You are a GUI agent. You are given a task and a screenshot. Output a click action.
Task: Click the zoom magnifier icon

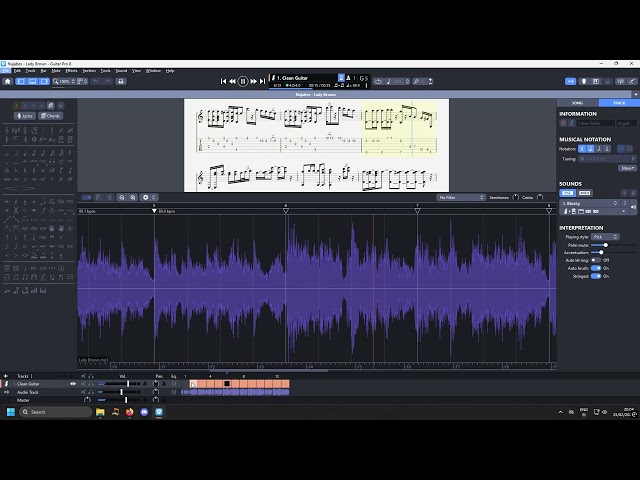56,81
